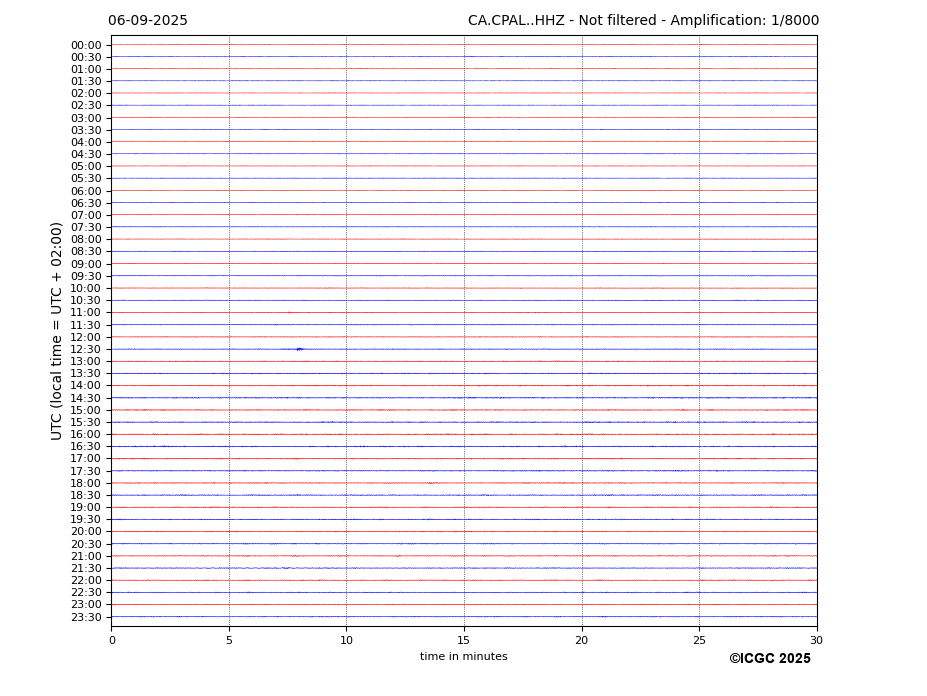Click x-axis tick label 30

816,640
